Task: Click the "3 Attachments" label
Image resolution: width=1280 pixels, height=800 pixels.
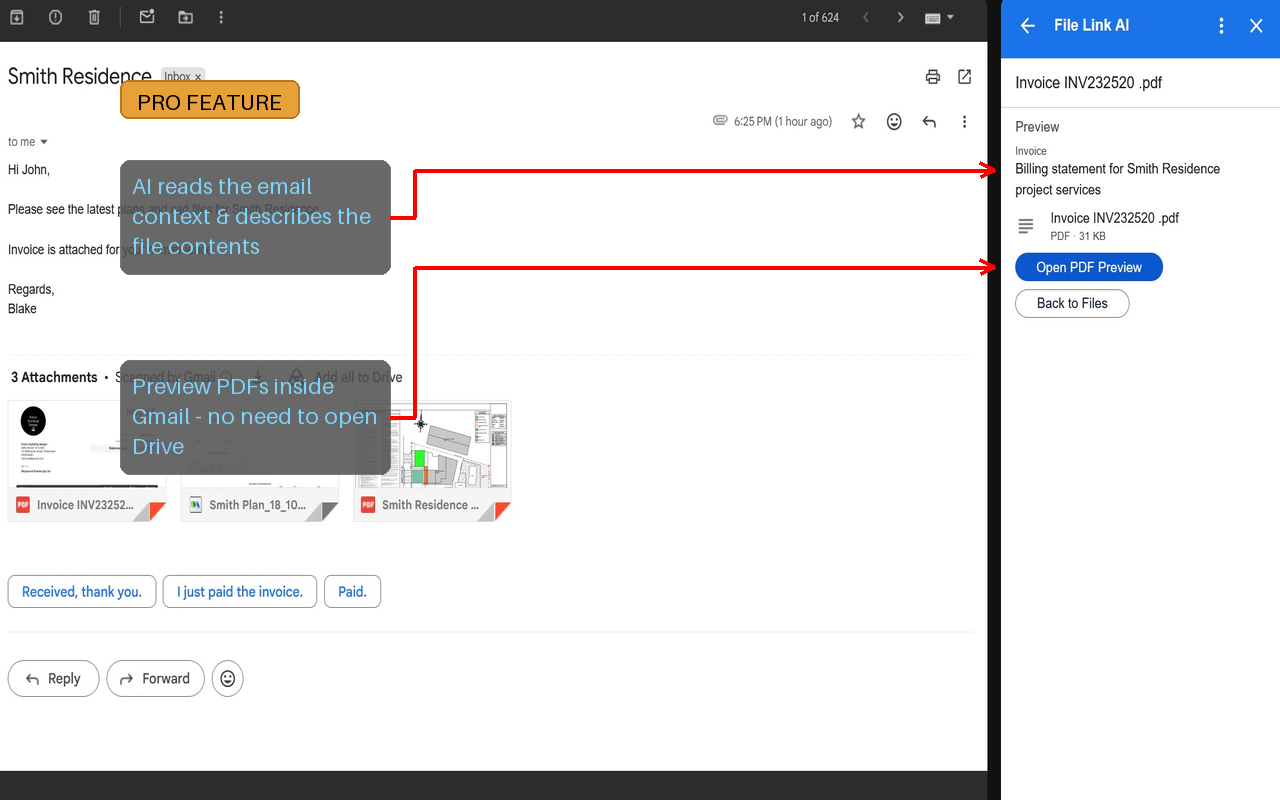Action: pos(54,377)
